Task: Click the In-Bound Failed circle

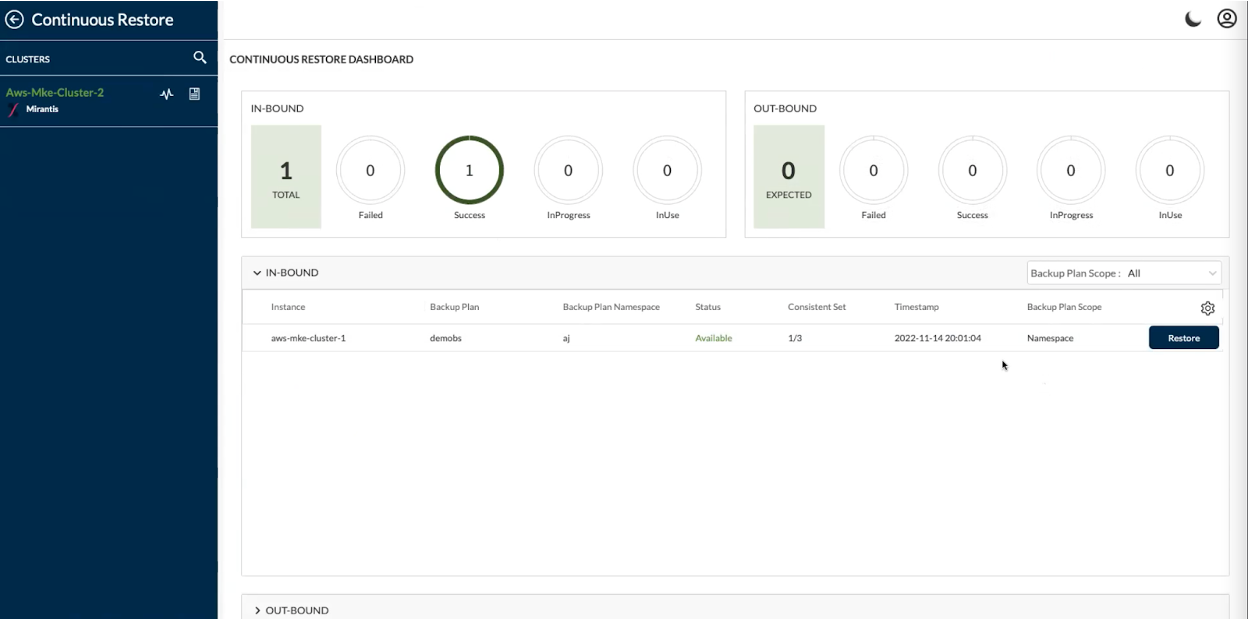Action: point(370,171)
